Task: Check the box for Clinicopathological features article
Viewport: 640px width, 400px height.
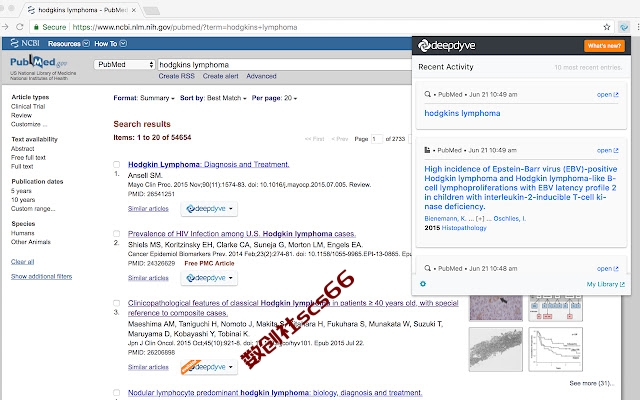Action: pyautogui.click(x=116, y=303)
